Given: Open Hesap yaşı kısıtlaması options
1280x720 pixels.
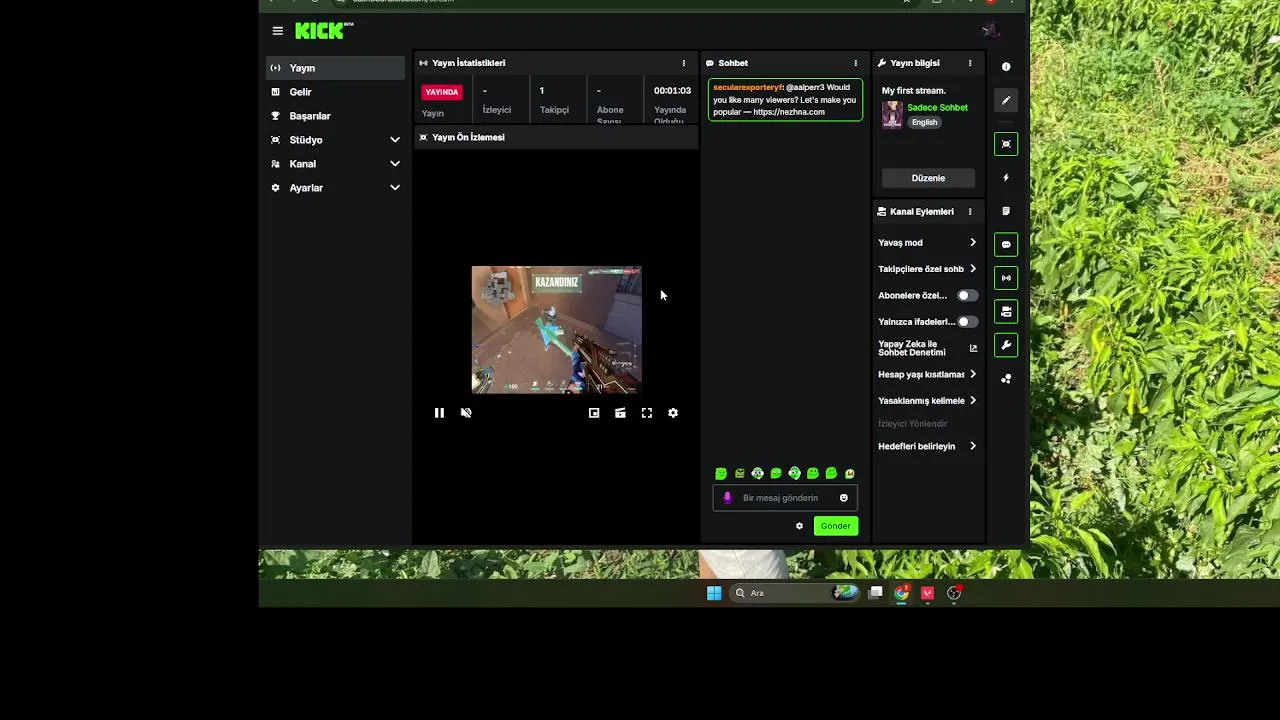Looking at the screenshot, I should point(927,375).
